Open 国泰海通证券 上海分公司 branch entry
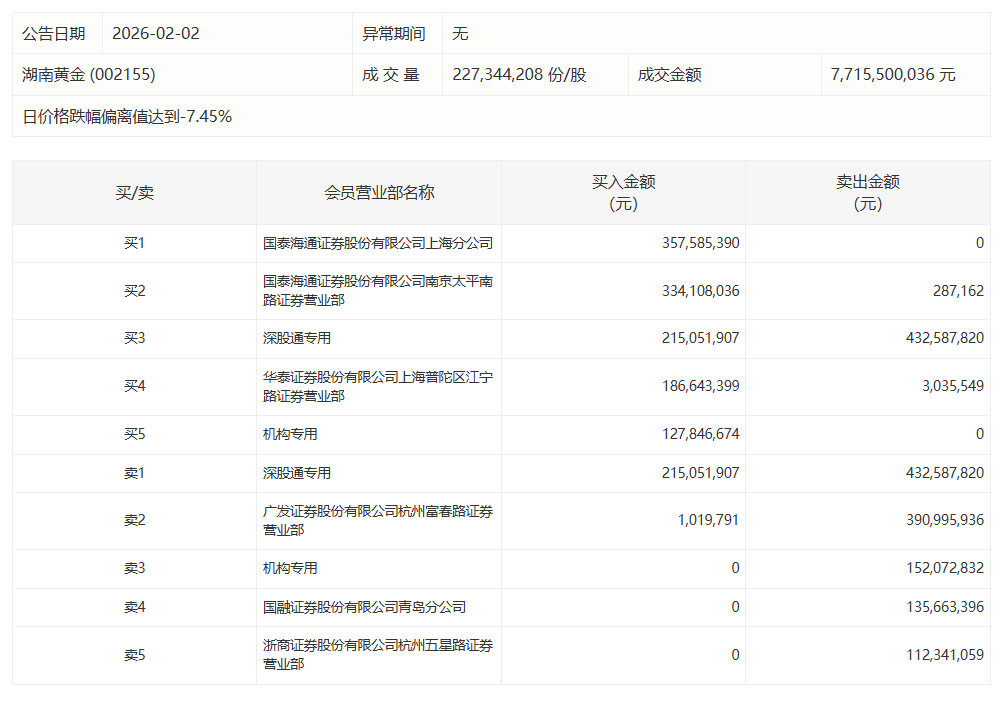Screen dimensions: 1000x705 [378, 243]
